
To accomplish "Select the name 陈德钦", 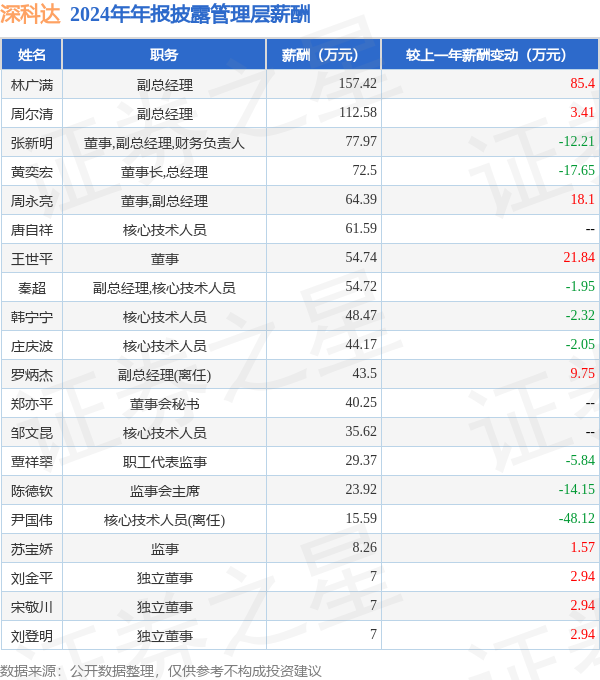I will click(32, 491).
